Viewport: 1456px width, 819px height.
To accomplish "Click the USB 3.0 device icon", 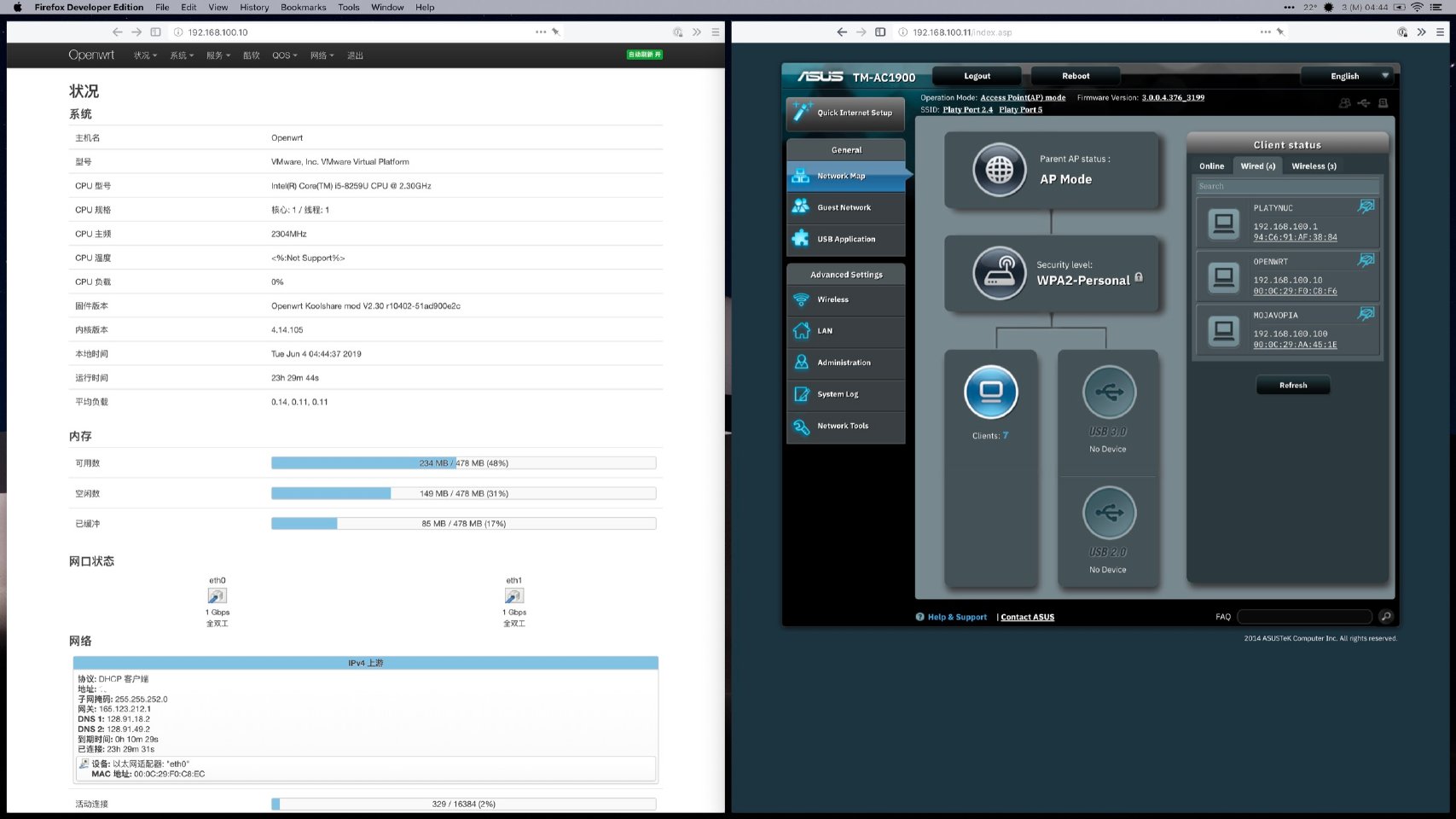I will (x=1108, y=392).
